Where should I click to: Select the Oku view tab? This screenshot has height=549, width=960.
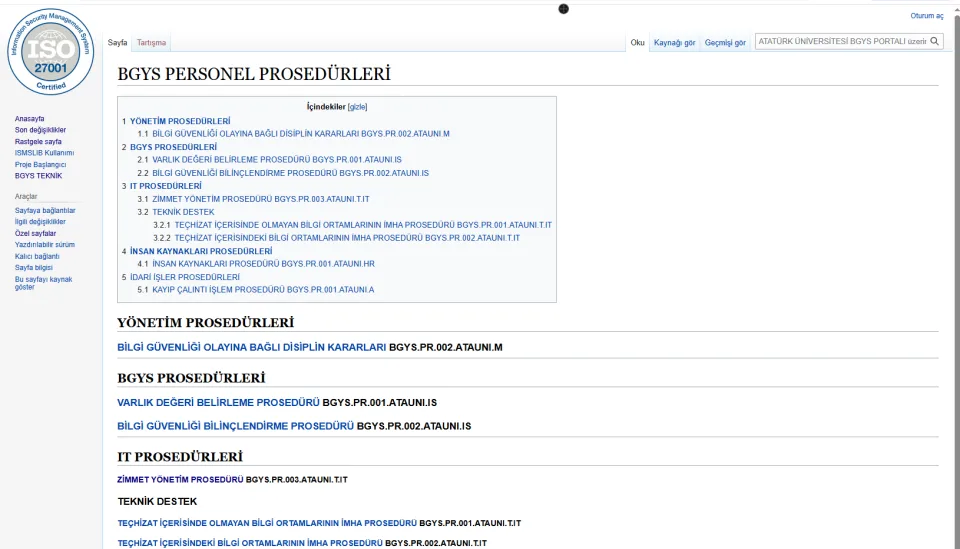coord(637,42)
